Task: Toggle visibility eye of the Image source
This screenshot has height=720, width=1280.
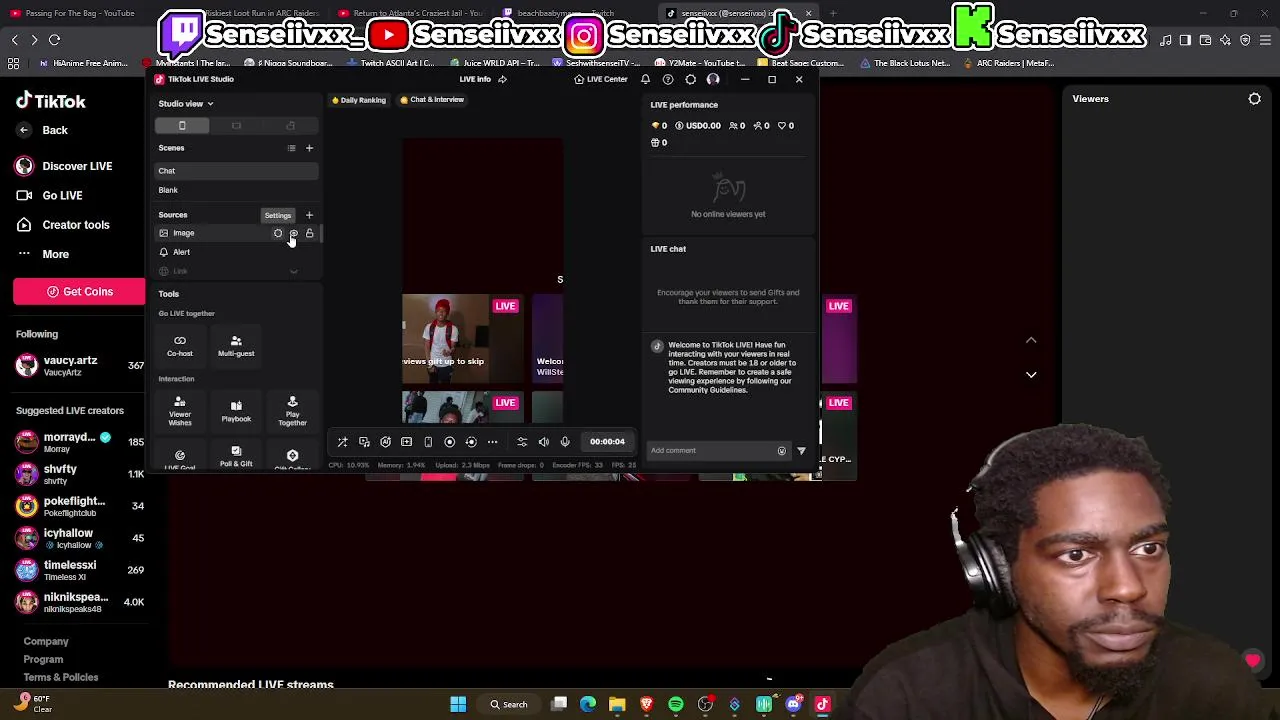Action: (x=293, y=233)
